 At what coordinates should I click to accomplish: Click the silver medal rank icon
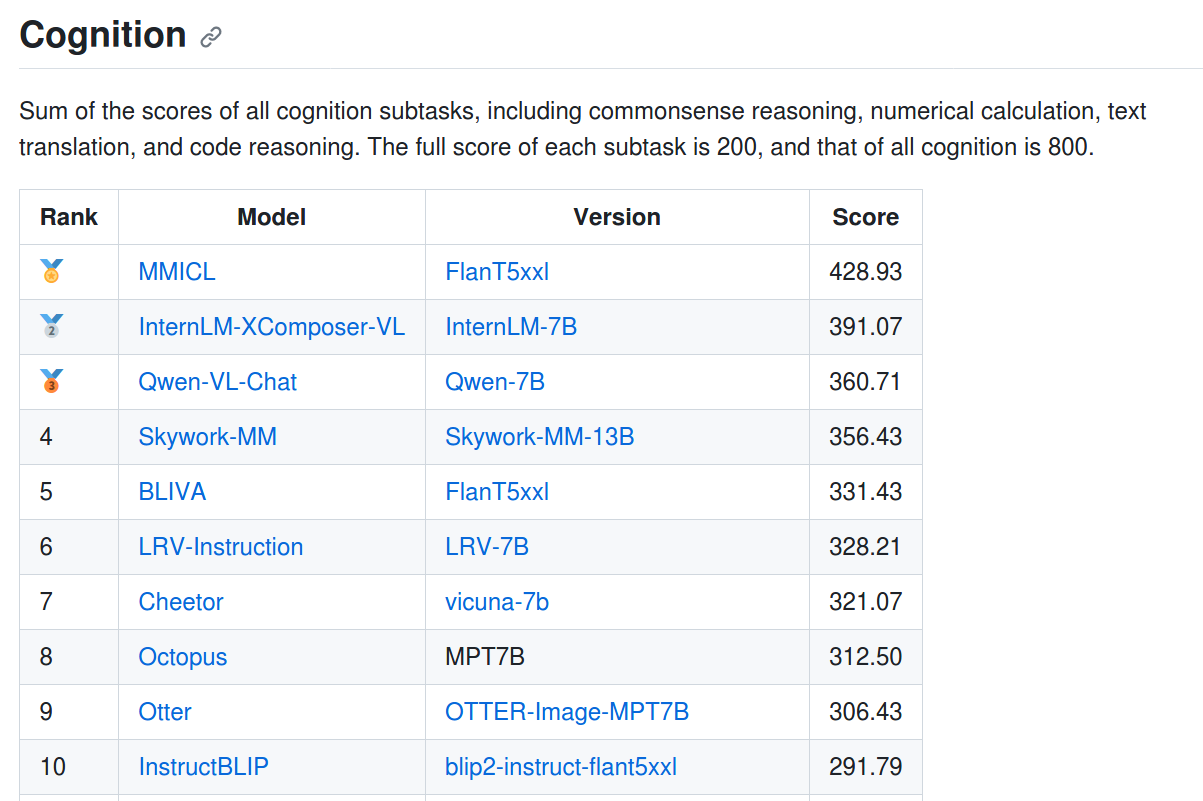tap(51, 326)
